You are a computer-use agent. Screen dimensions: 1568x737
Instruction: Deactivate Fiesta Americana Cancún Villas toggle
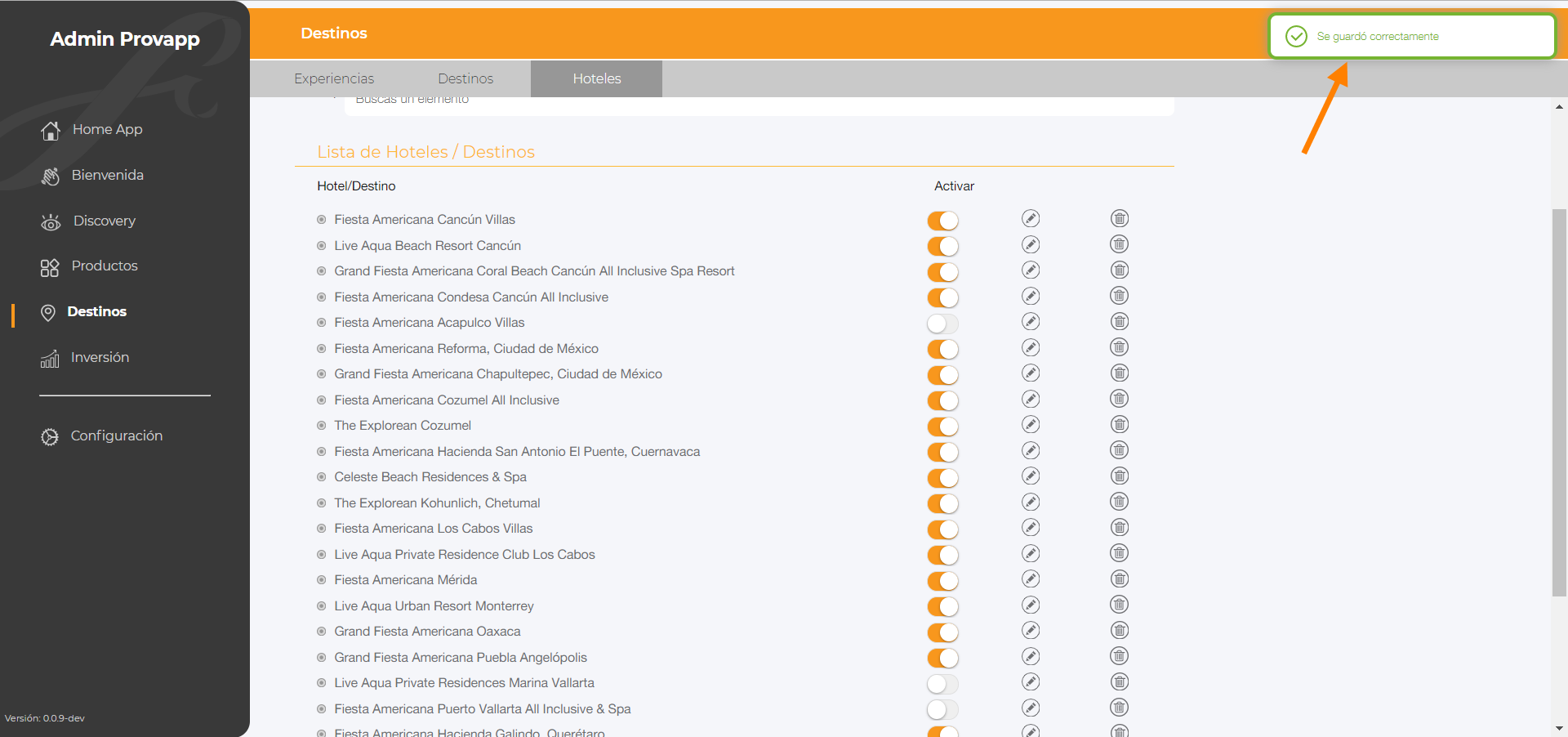pyautogui.click(x=942, y=221)
